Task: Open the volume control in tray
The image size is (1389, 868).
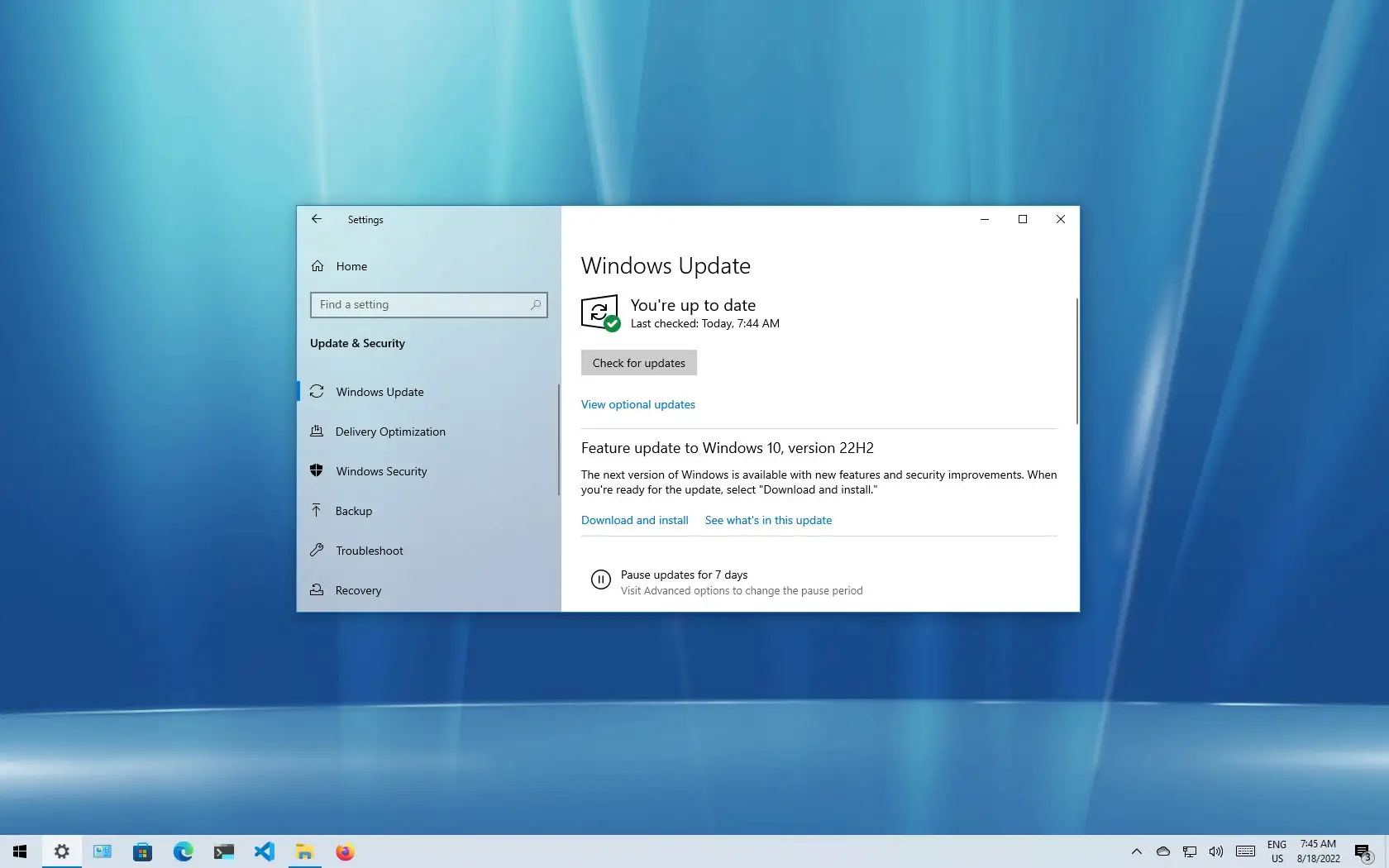Action: click(1215, 851)
